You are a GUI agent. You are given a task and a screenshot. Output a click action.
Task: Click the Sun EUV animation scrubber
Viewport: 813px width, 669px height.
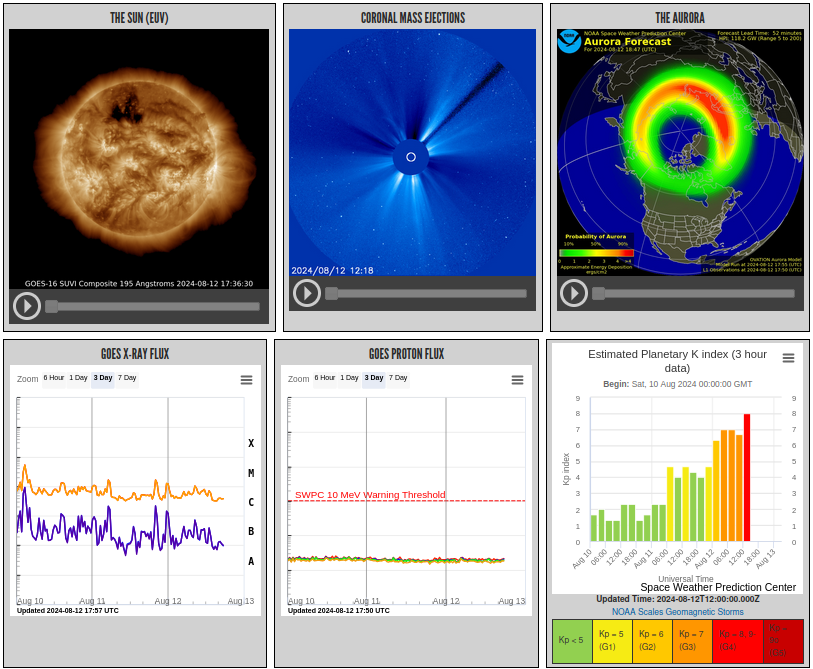point(152,306)
